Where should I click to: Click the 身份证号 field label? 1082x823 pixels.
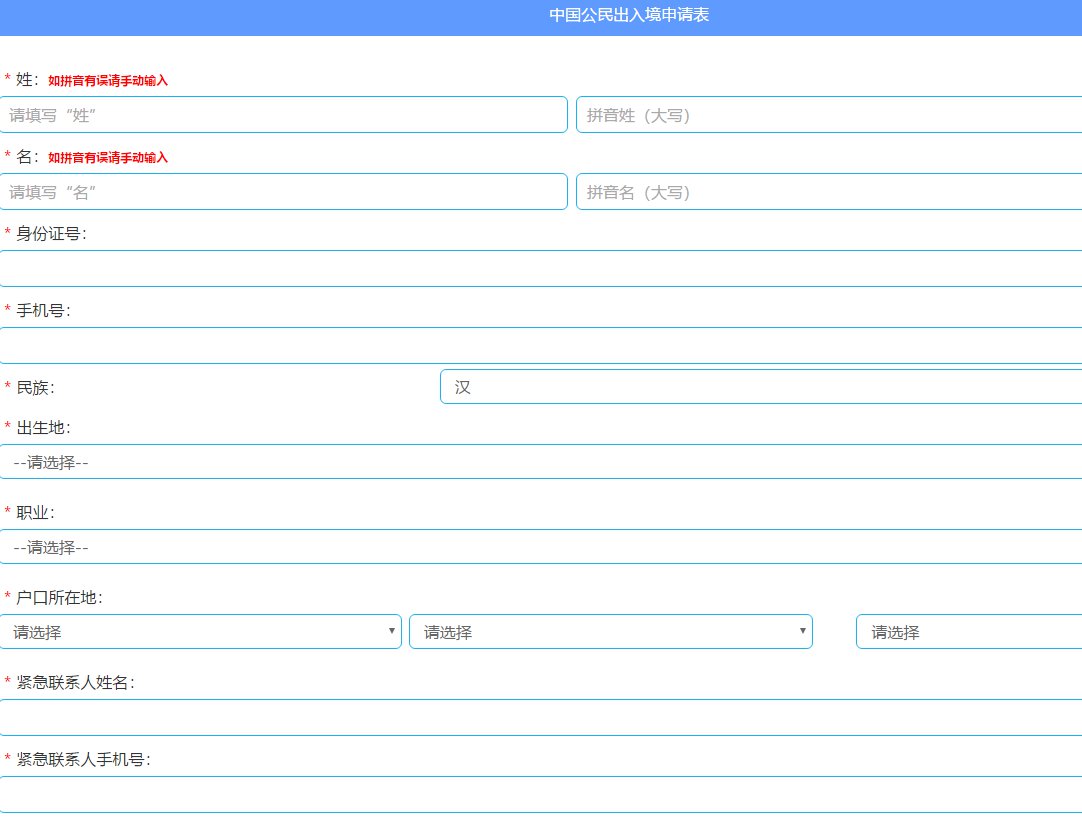[51, 234]
